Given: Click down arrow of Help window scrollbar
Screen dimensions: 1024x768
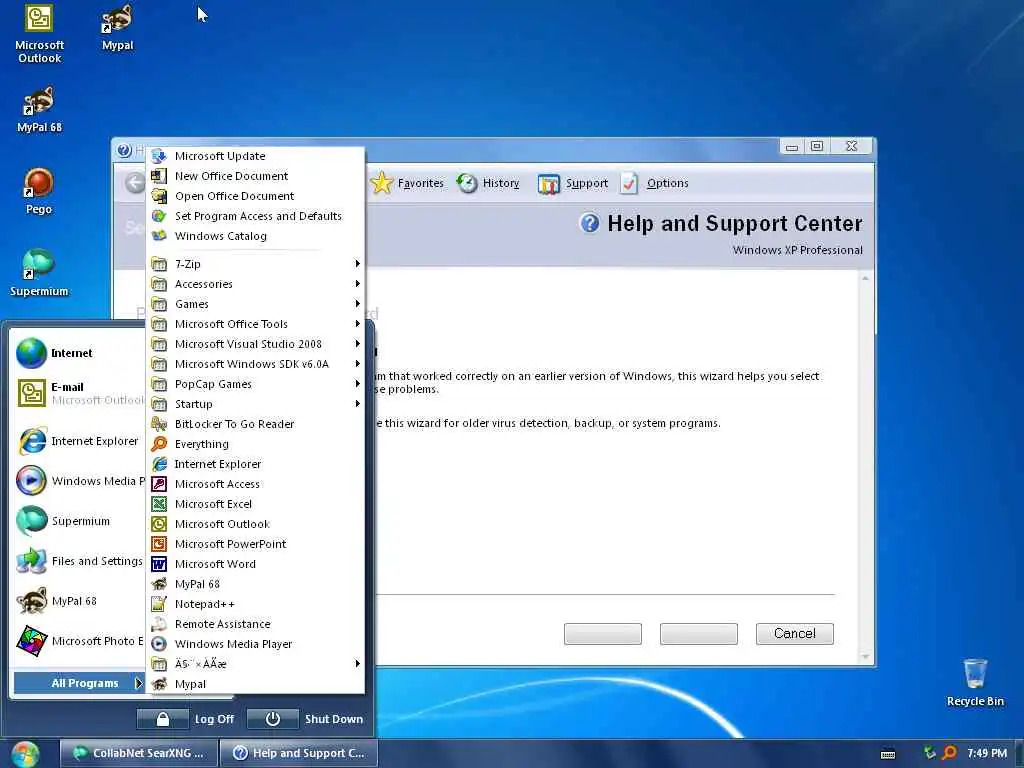Looking at the screenshot, I should click(x=865, y=656).
